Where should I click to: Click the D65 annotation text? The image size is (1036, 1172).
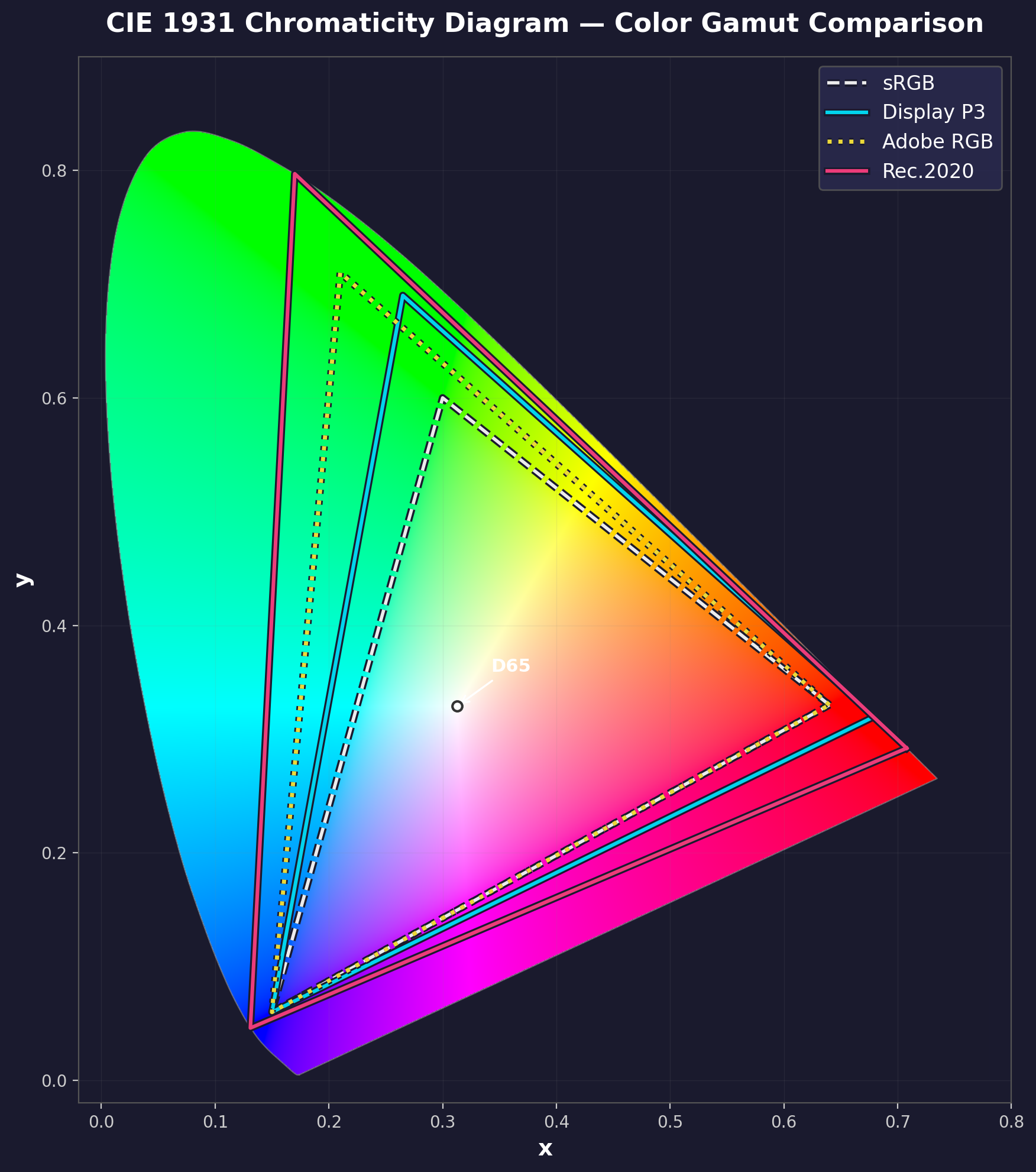511,666
